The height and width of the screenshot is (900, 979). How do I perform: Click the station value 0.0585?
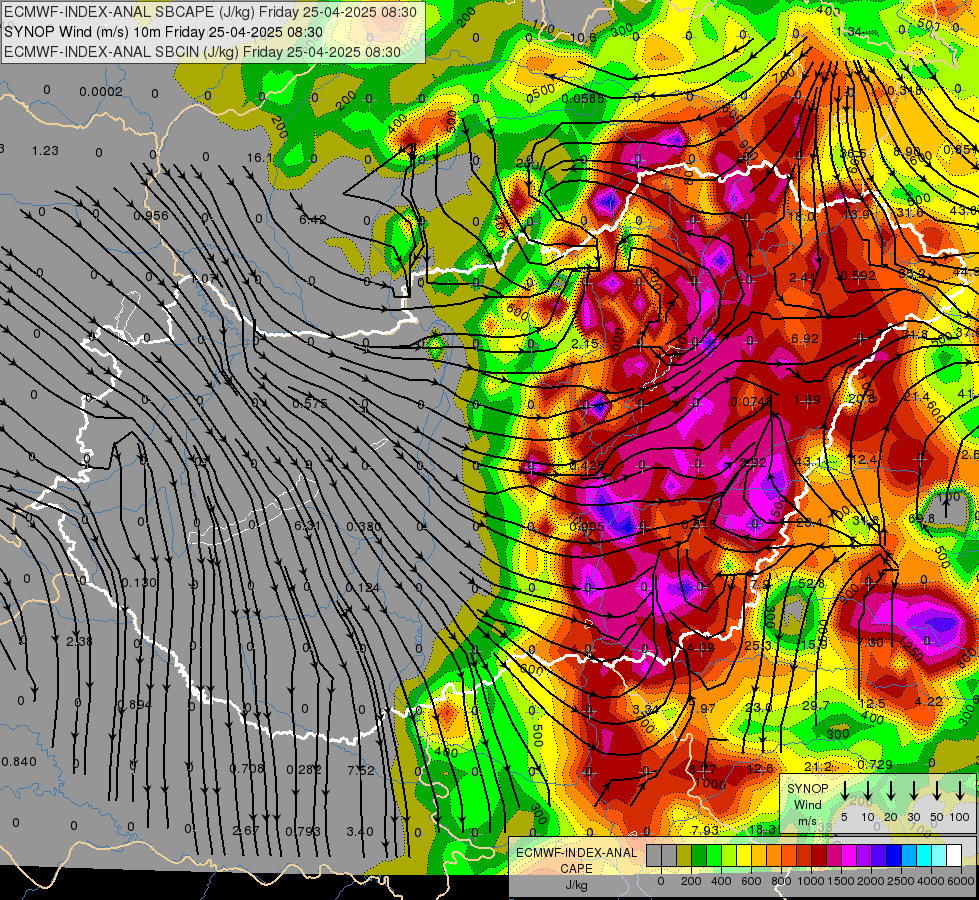pyautogui.click(x=583, y=99)
